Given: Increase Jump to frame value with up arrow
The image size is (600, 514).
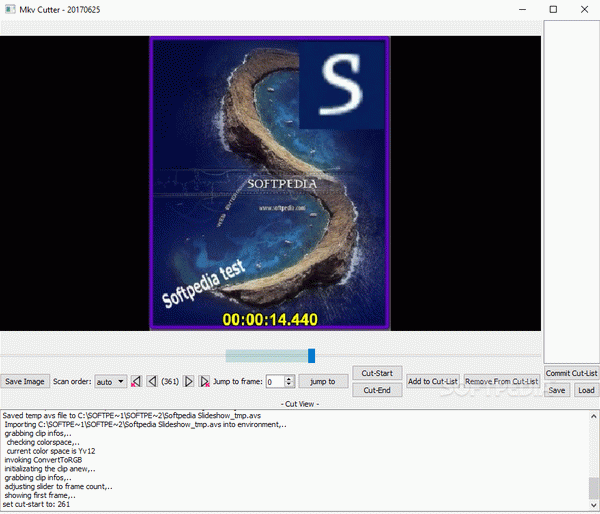Looking at the screenshot, I should [x=289, y=379].
